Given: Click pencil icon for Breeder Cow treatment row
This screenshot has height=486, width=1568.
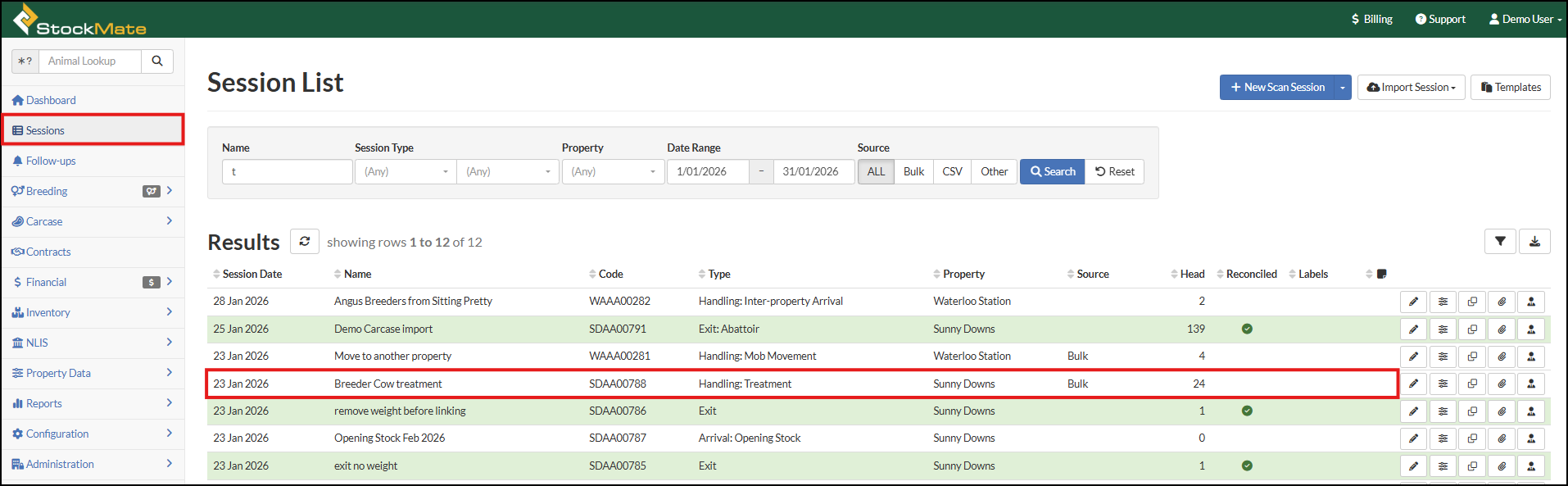Looking at the screenshot, I should click(x=1413, y=384).
